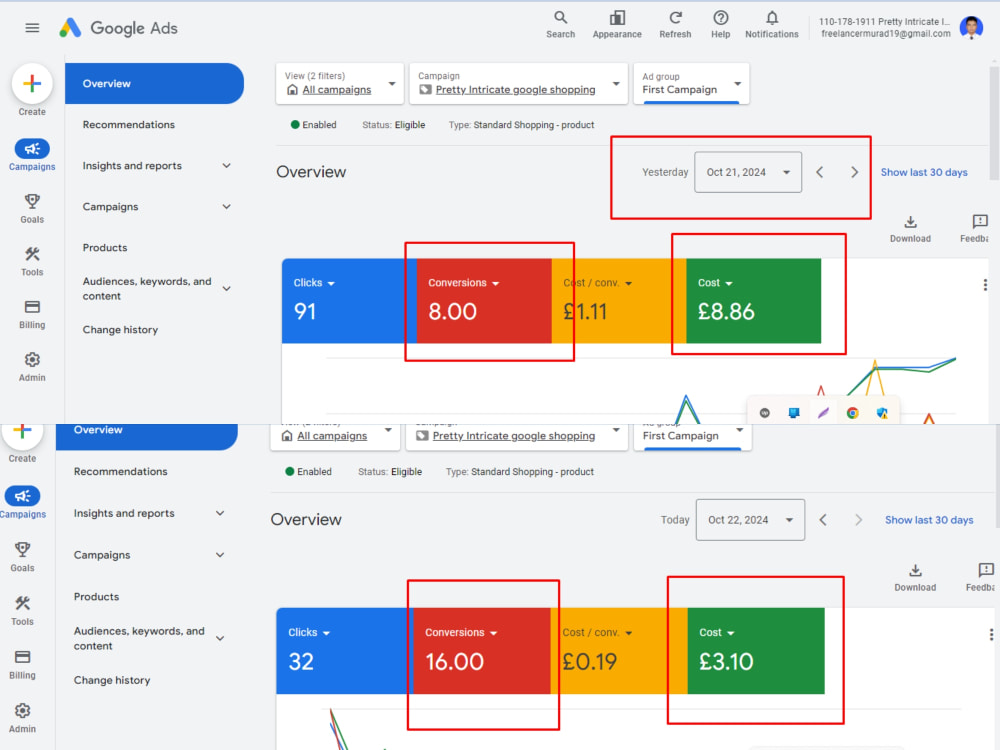Open the Ad group First Campaign dropdown
Screen dimensions: 1000x750
(x=691, y=83)
